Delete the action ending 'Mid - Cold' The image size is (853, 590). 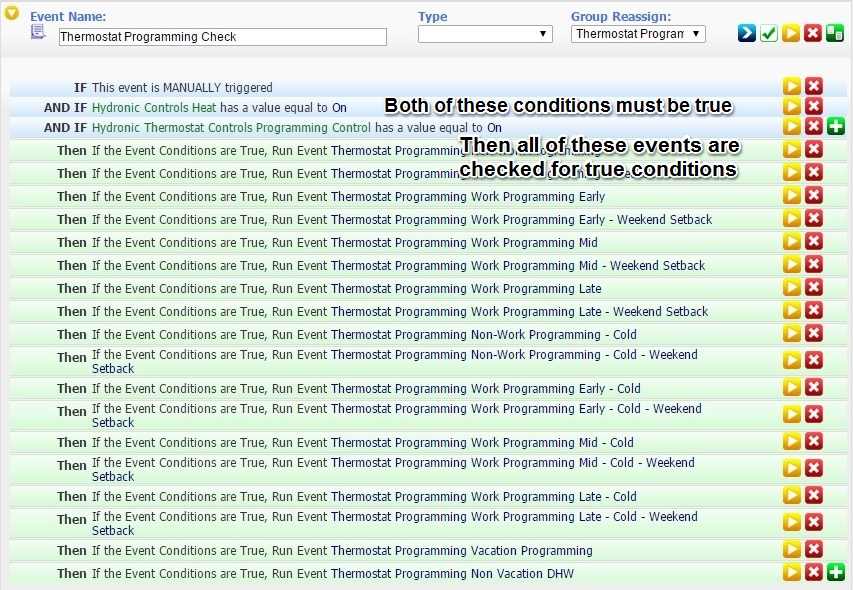click(x=814, y=441)
